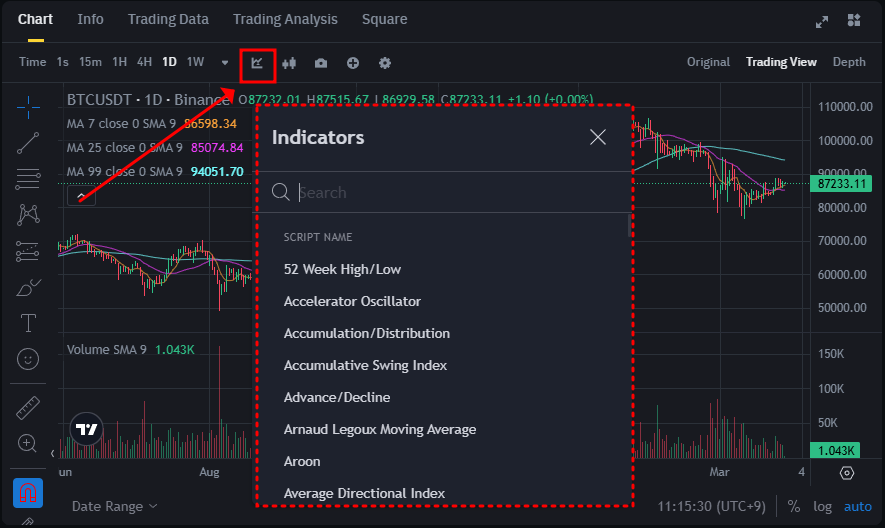Choose Accelerator Oscillator from indicator list
The image size is (885, 528).
click(352, 301)
